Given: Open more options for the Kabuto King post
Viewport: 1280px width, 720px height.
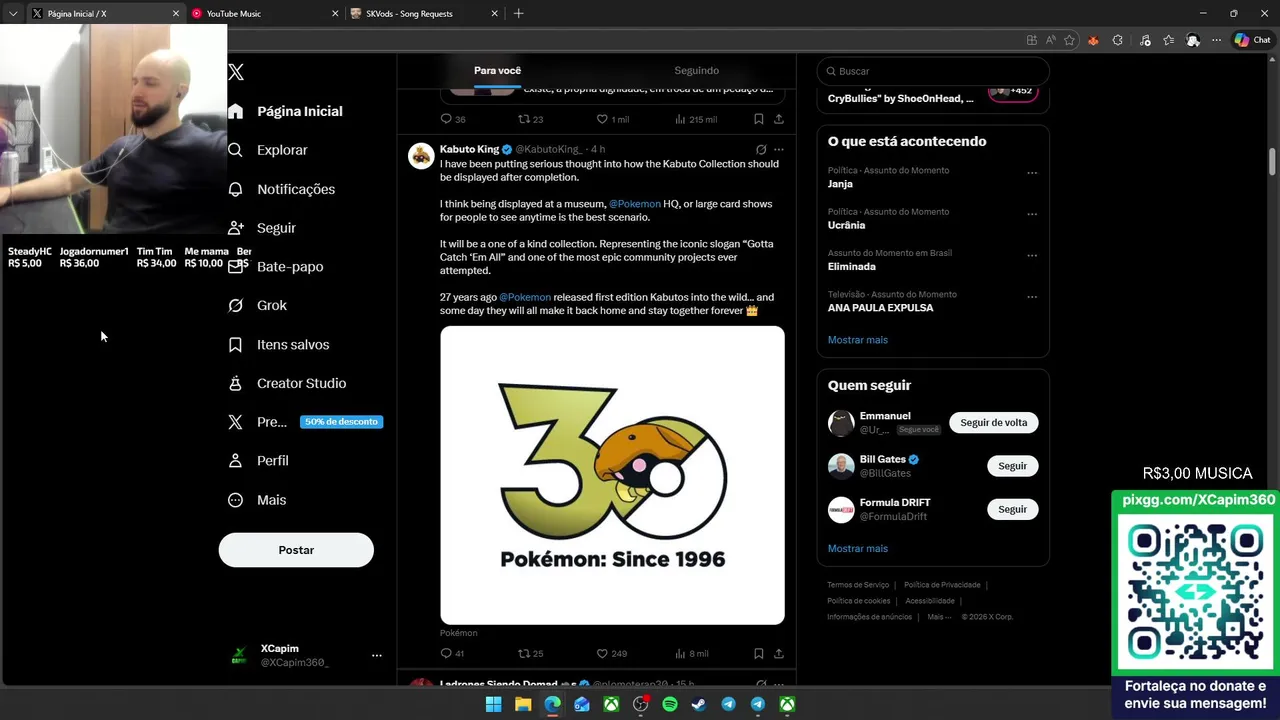Looking at the screenshot, I should pos(779,150).
